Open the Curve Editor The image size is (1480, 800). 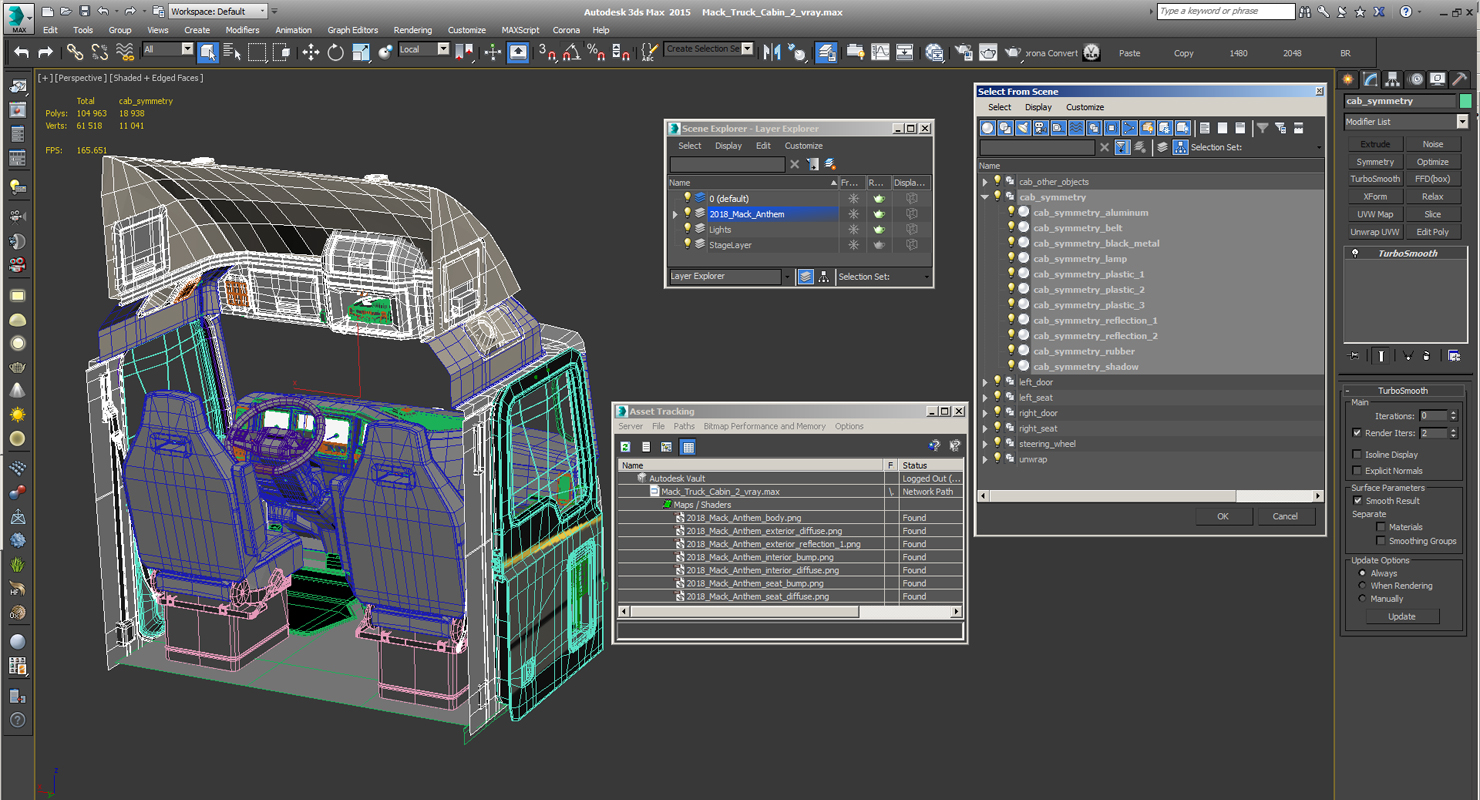pos(880,52)
